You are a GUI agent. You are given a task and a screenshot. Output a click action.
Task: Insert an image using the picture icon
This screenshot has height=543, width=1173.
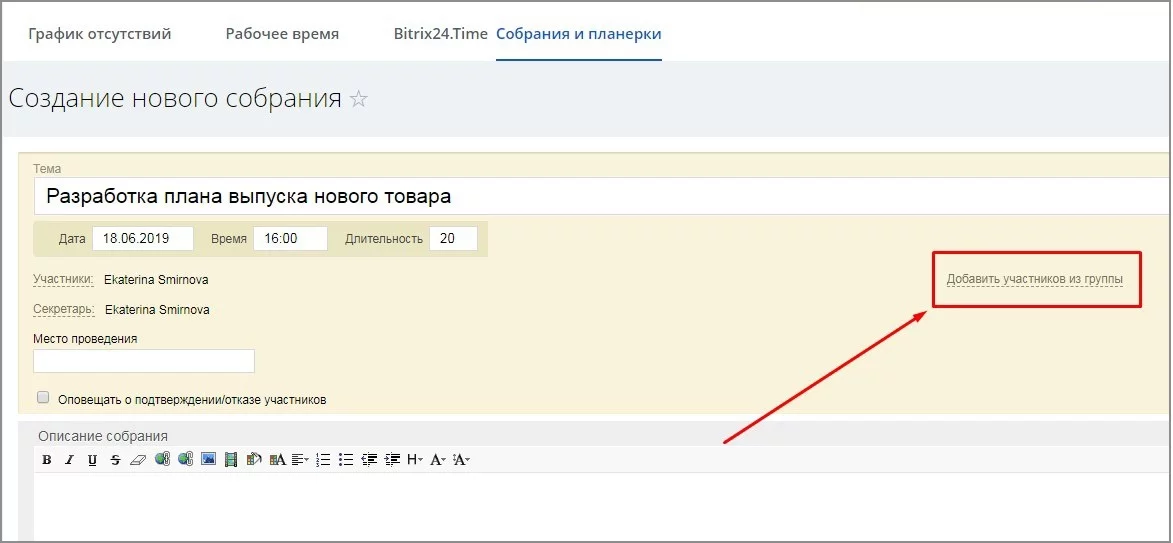[208, 460]
